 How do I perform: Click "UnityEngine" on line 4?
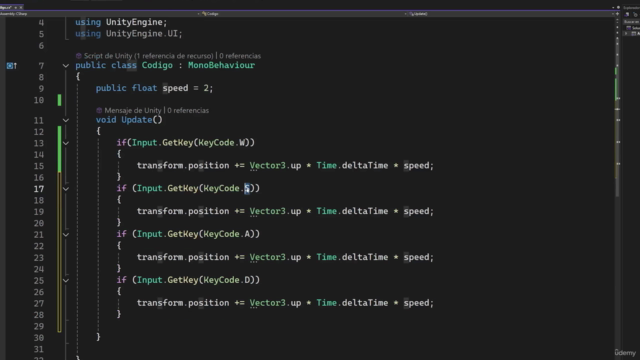134,22
